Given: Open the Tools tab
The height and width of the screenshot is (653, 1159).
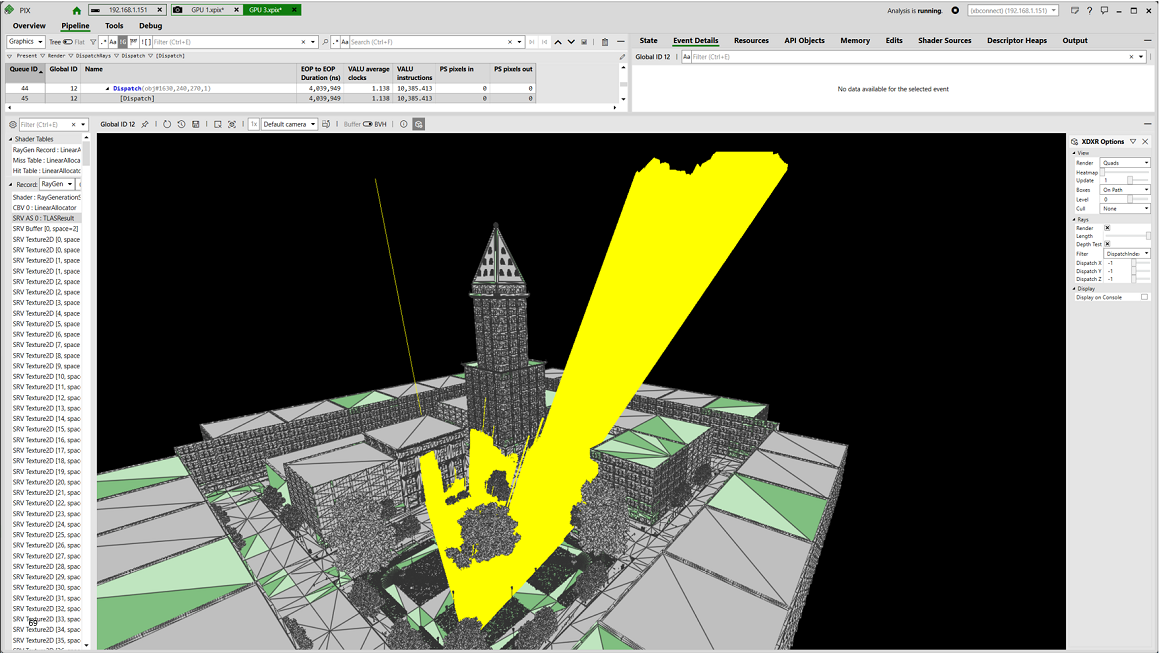Looking at the screenshot, I should pyautogui.click(x=114, y=26).
